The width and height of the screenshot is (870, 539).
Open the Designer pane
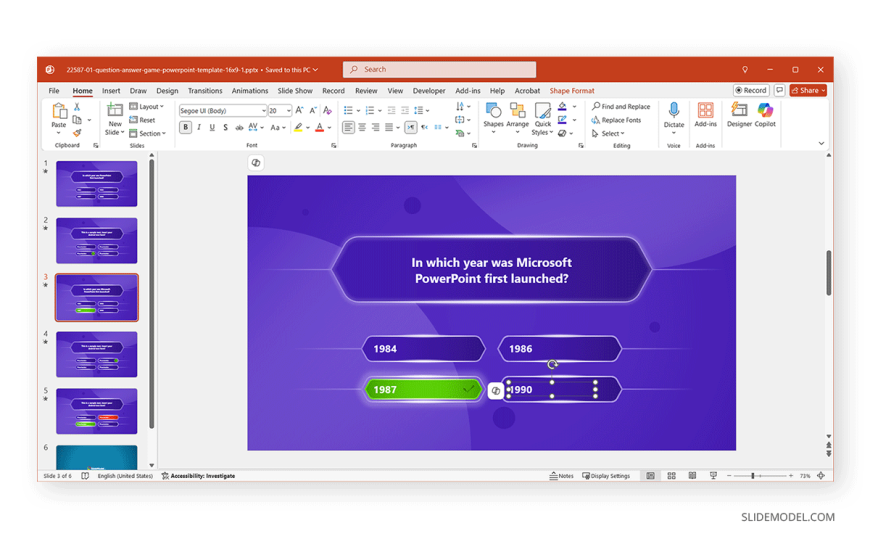[739, 115]
